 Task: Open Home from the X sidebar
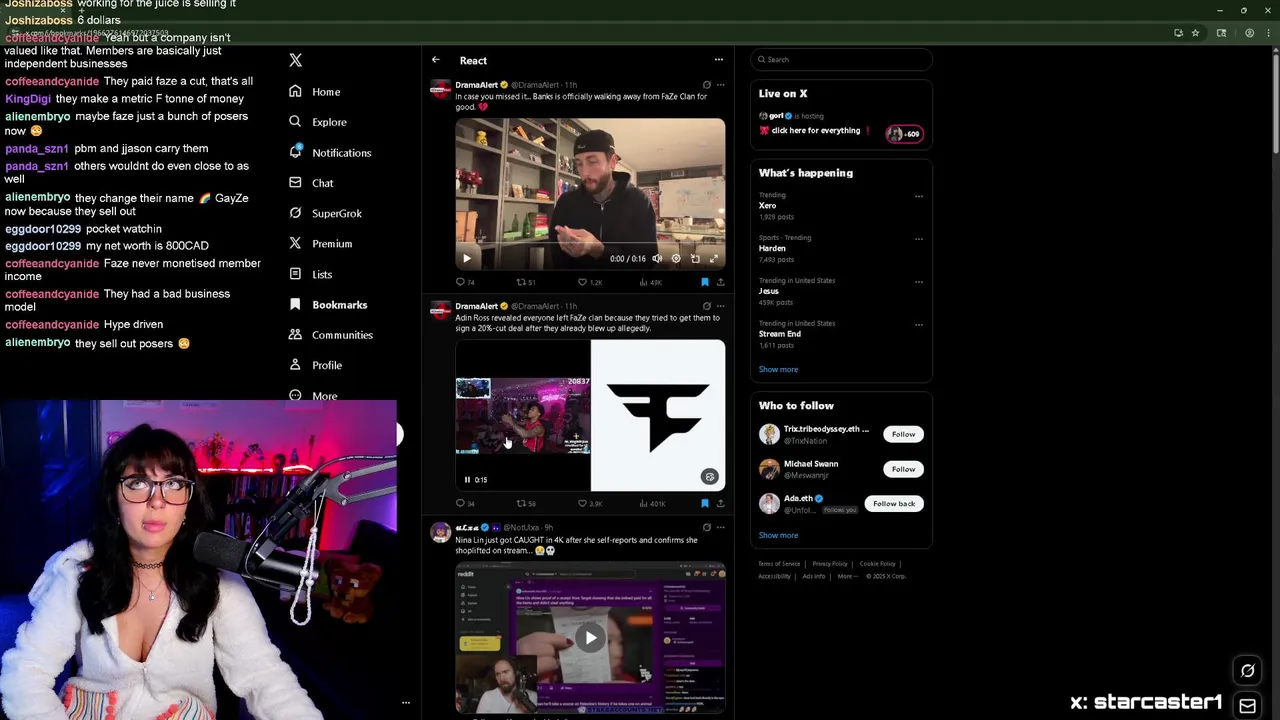(326, 92)
